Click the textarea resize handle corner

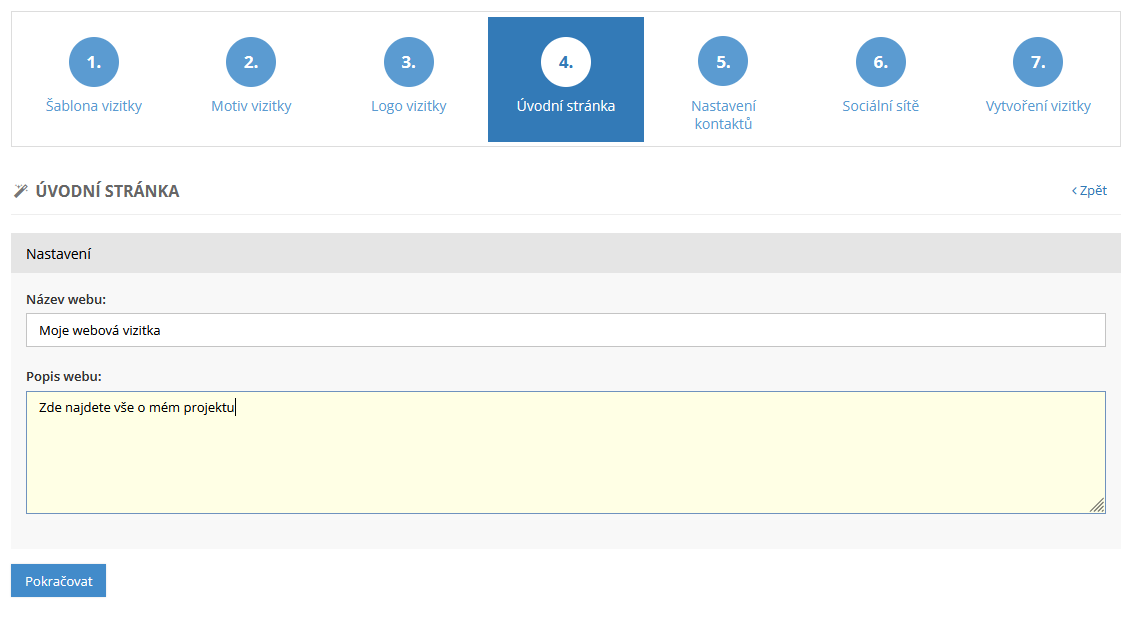pos(1097,506)
